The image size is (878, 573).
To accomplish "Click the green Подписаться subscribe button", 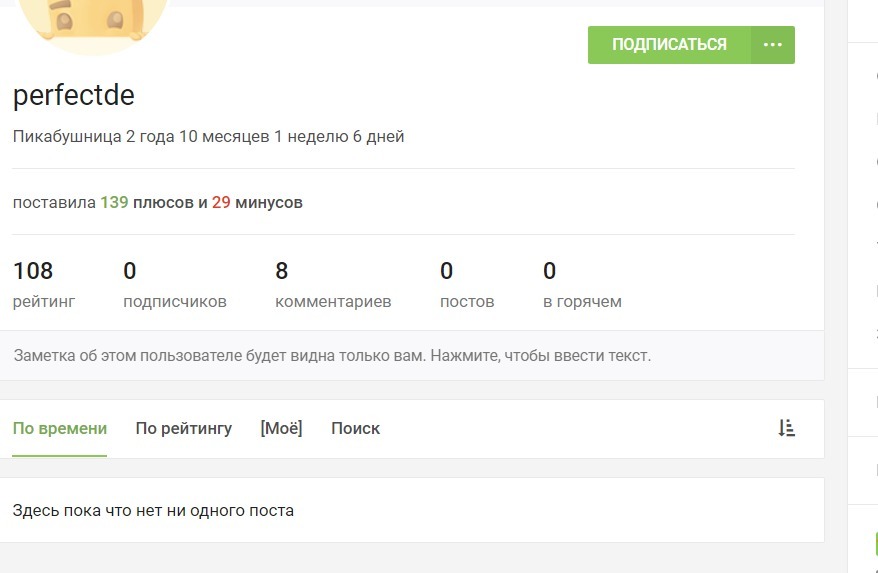I will coord(669,45).
